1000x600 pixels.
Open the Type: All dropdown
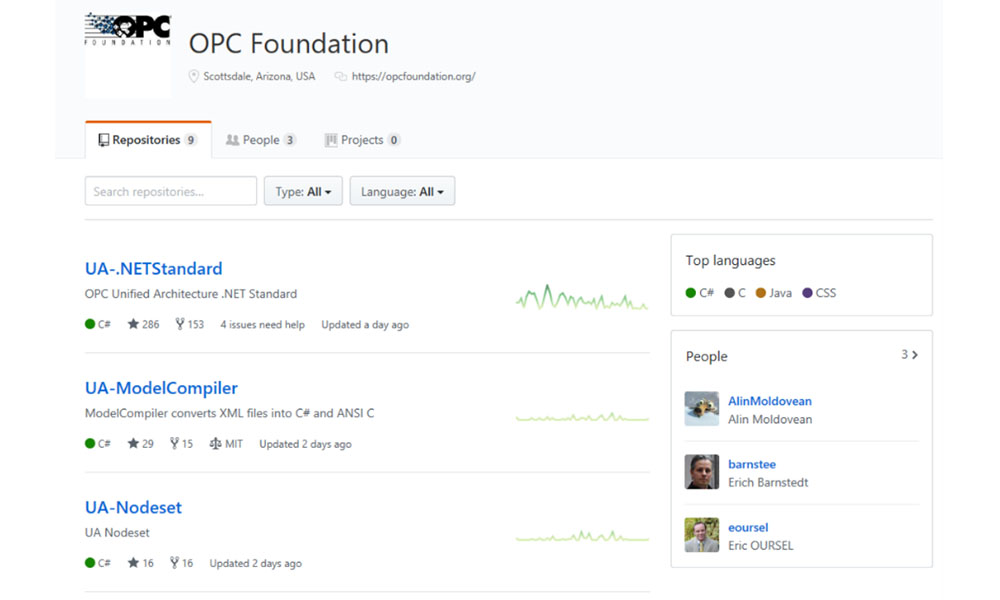pos(303,191)
